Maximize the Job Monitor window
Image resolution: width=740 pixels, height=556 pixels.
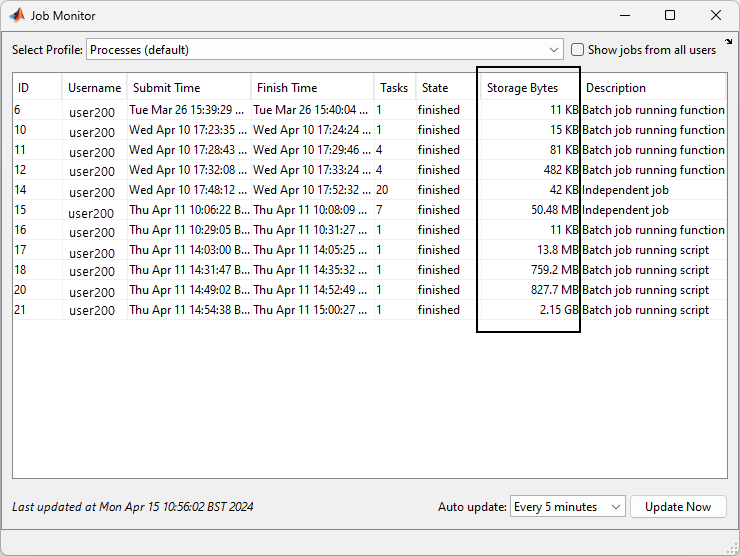tap(670, 15)
